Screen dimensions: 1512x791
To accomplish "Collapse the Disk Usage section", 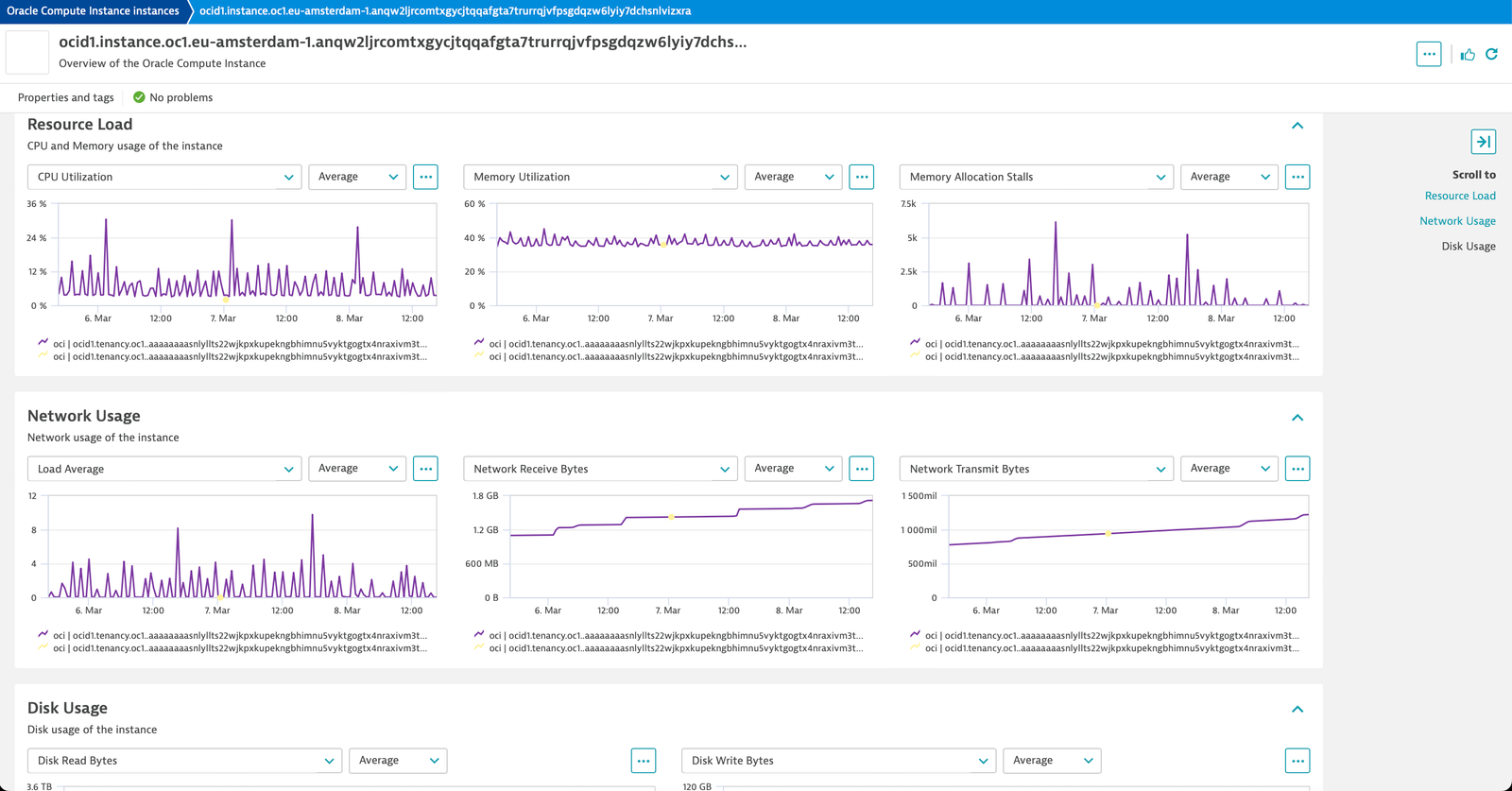I will coord(1297,709).
